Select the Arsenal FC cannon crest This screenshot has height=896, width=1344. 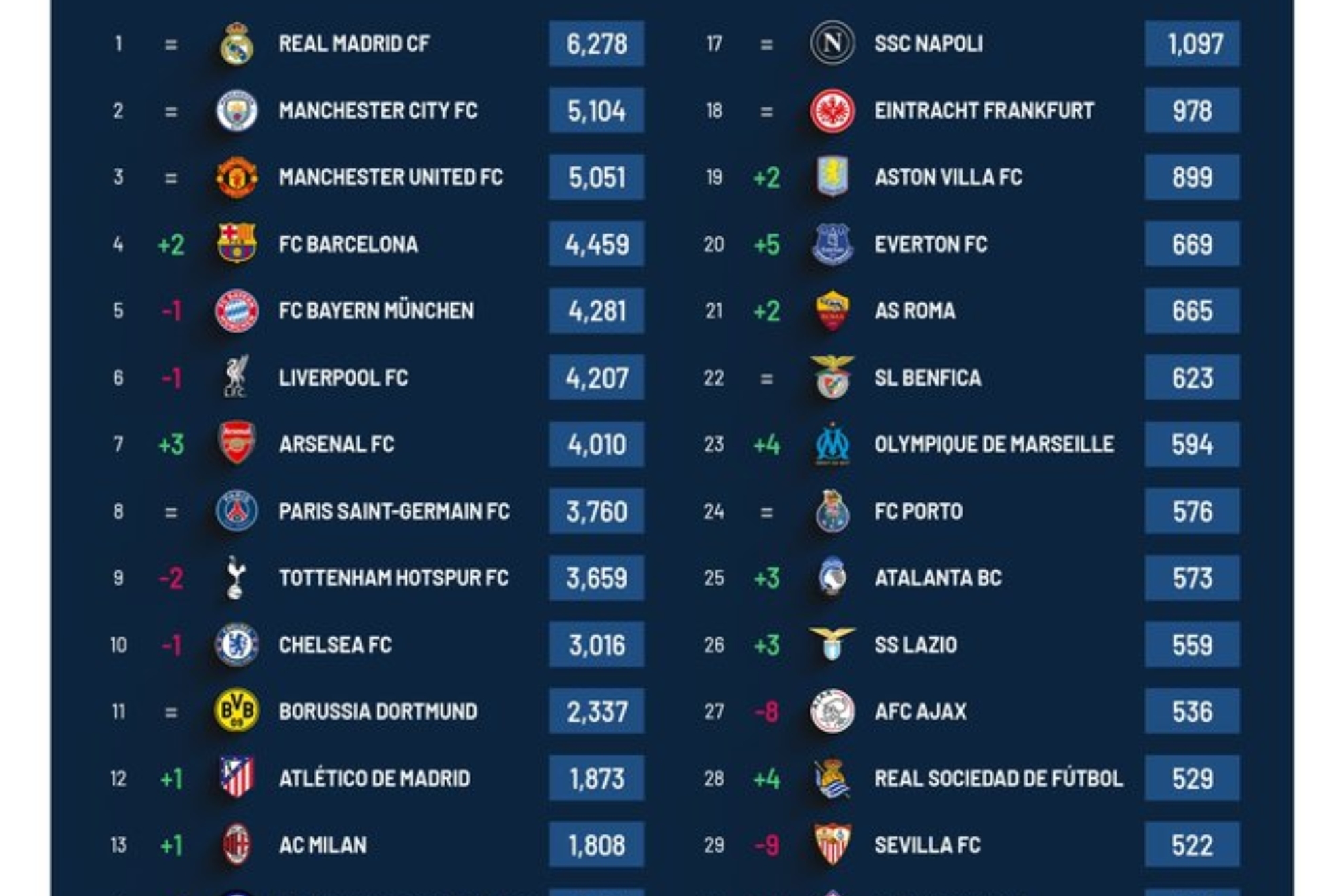point(237,443)
